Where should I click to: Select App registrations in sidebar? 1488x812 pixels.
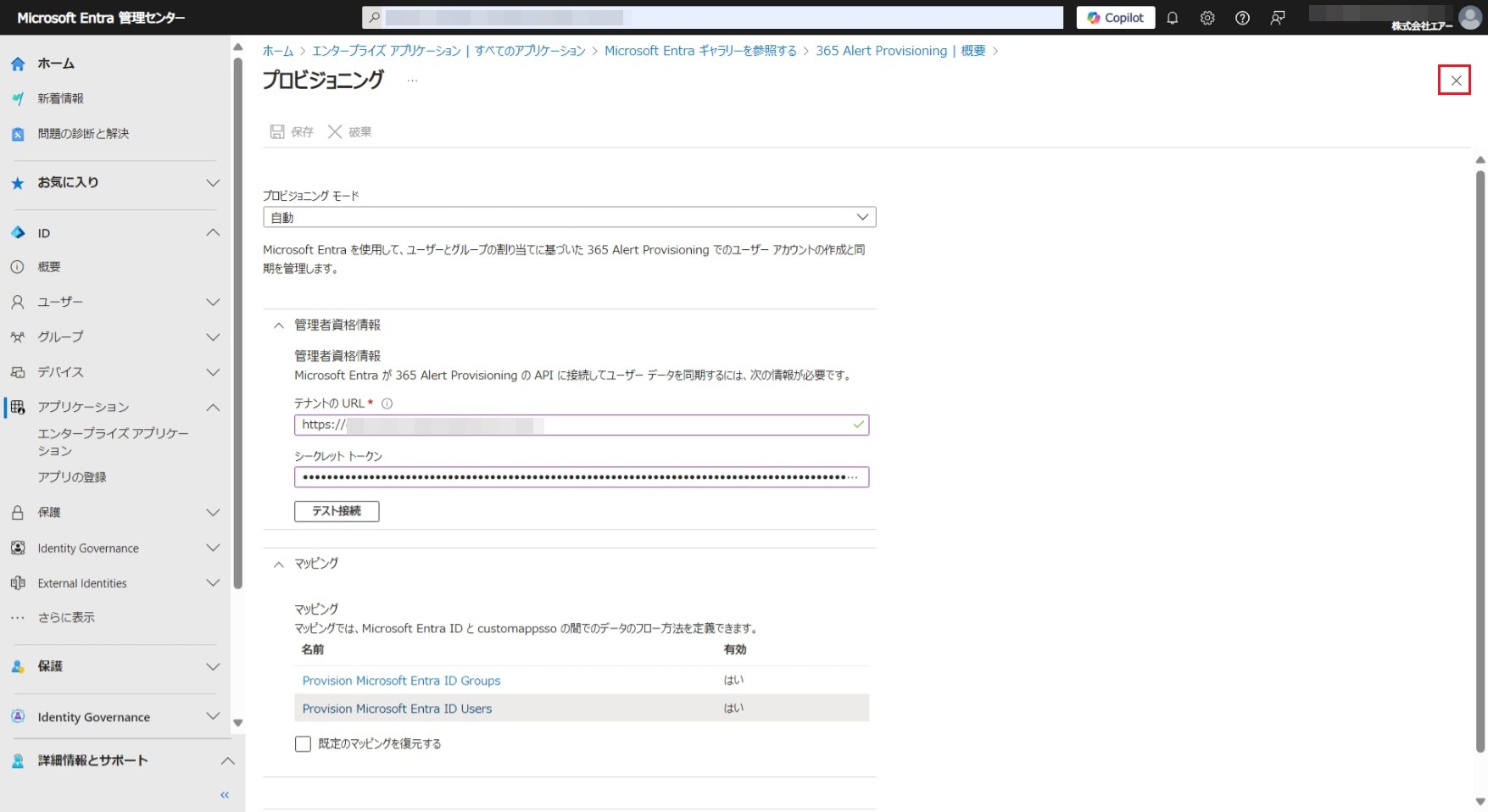pos(72,477)
